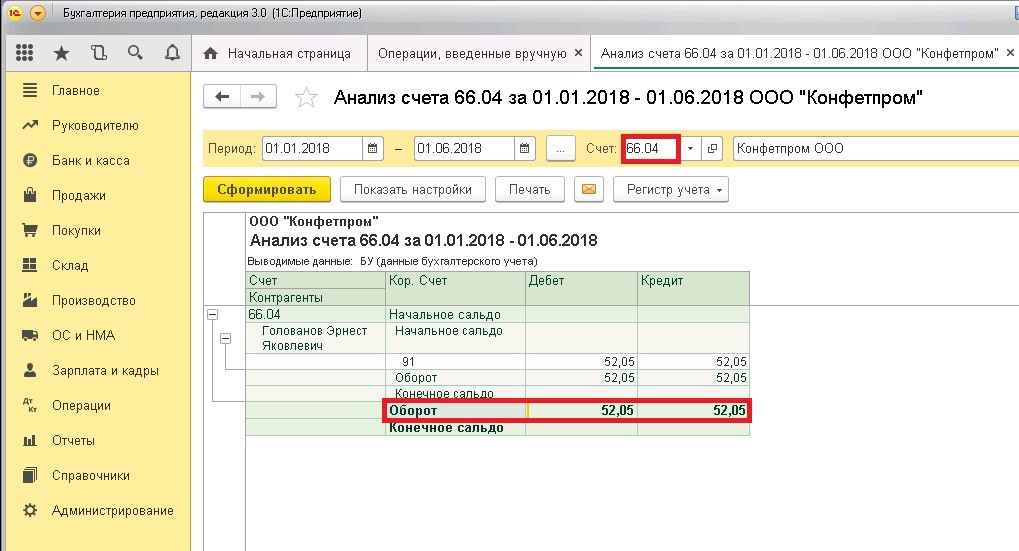Open notifications bell icon

[172, 53]
